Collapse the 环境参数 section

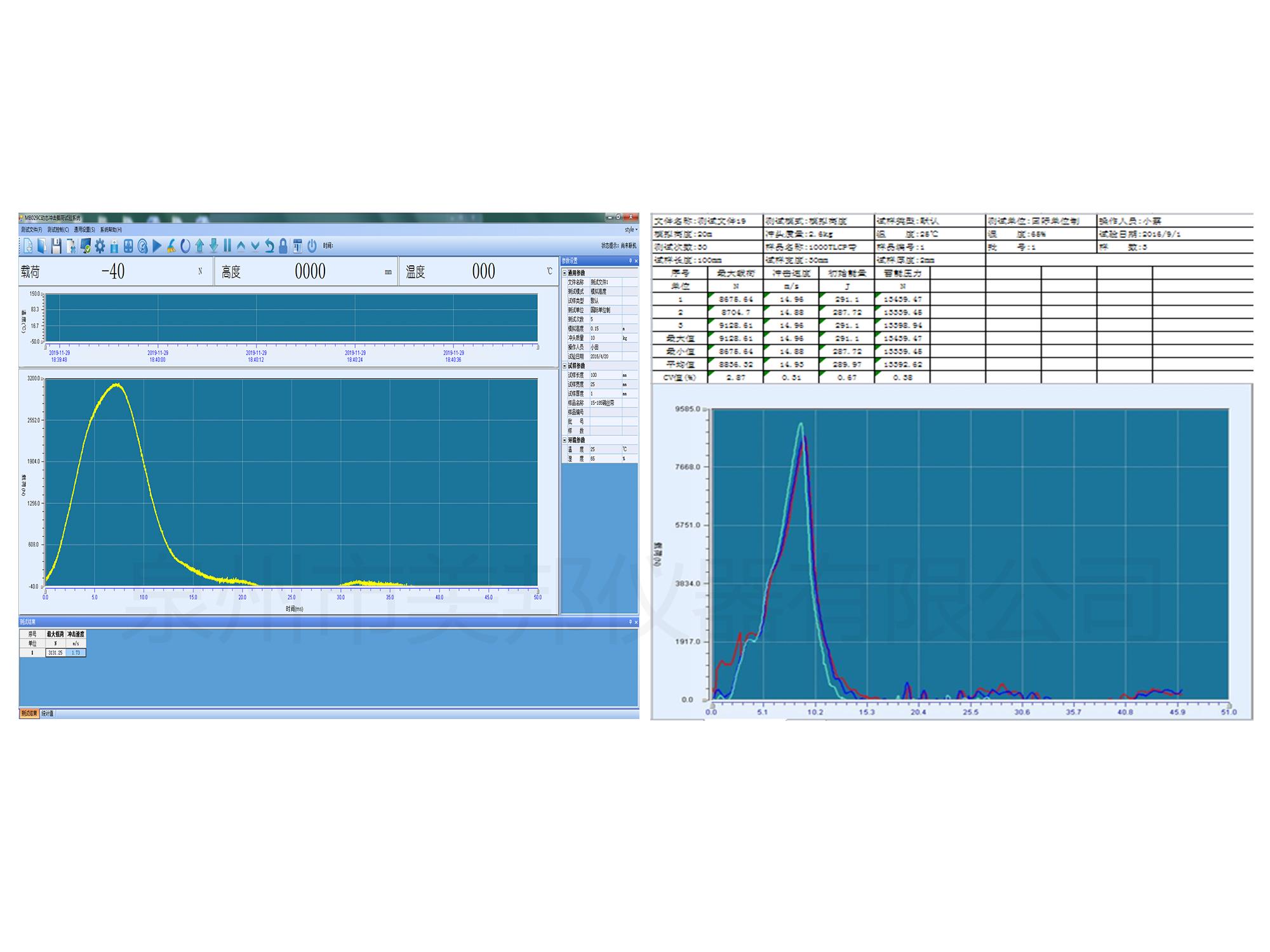pyautogui.click(x=565, y=440)
